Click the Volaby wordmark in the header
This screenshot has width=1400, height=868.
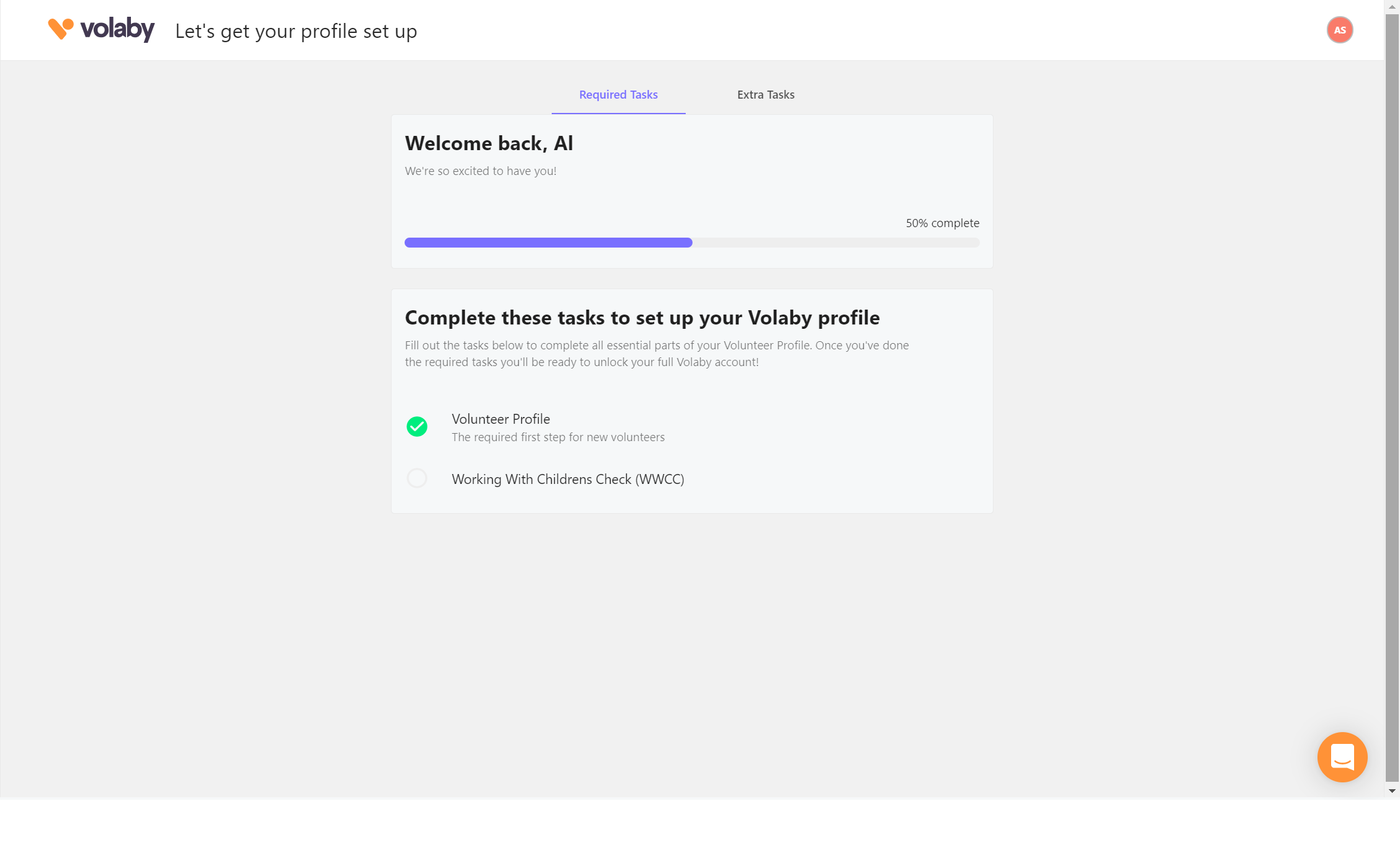[x=118, y=29]
